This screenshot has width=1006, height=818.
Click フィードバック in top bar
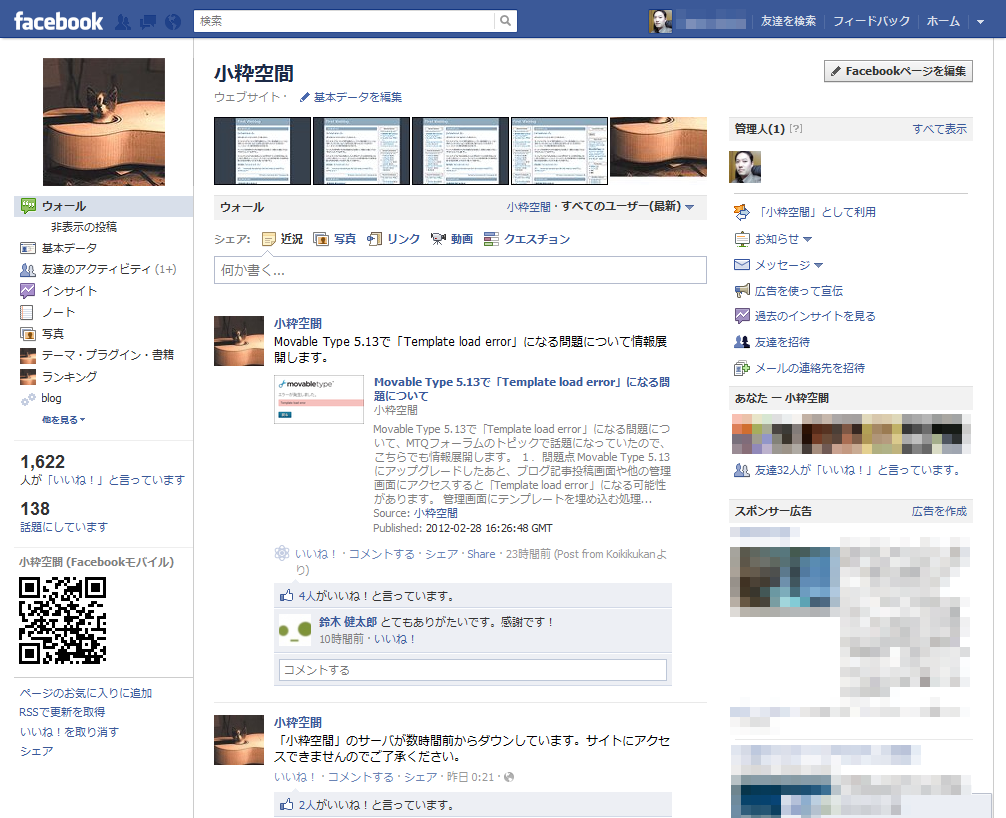pyautogui.click(x=871, y=21)
